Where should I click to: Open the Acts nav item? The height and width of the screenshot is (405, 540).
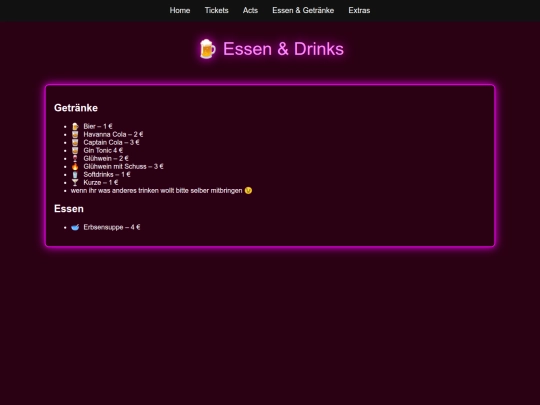coord(250,10)
